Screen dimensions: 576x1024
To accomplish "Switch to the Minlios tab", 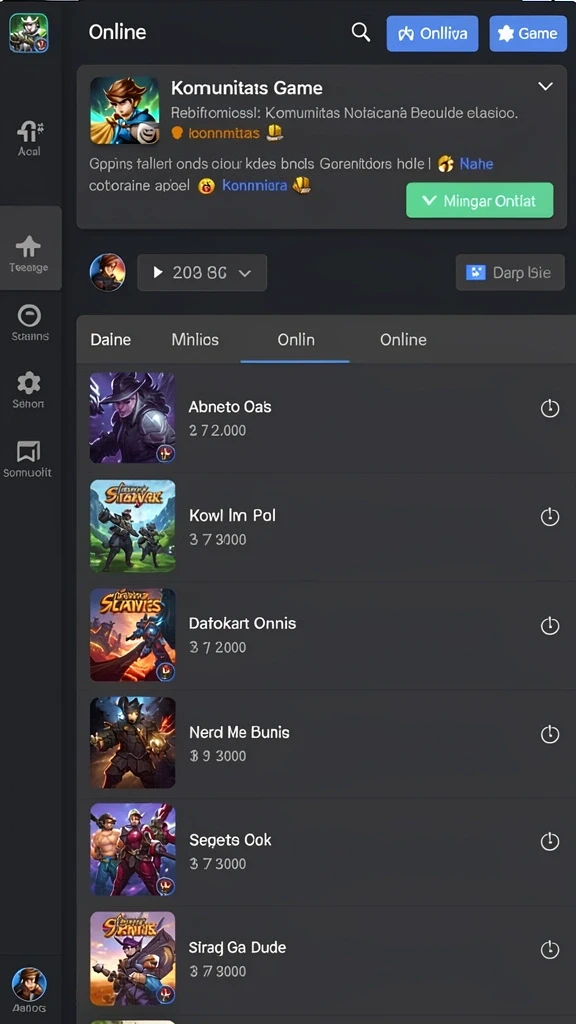I will (x=195, y=340).
